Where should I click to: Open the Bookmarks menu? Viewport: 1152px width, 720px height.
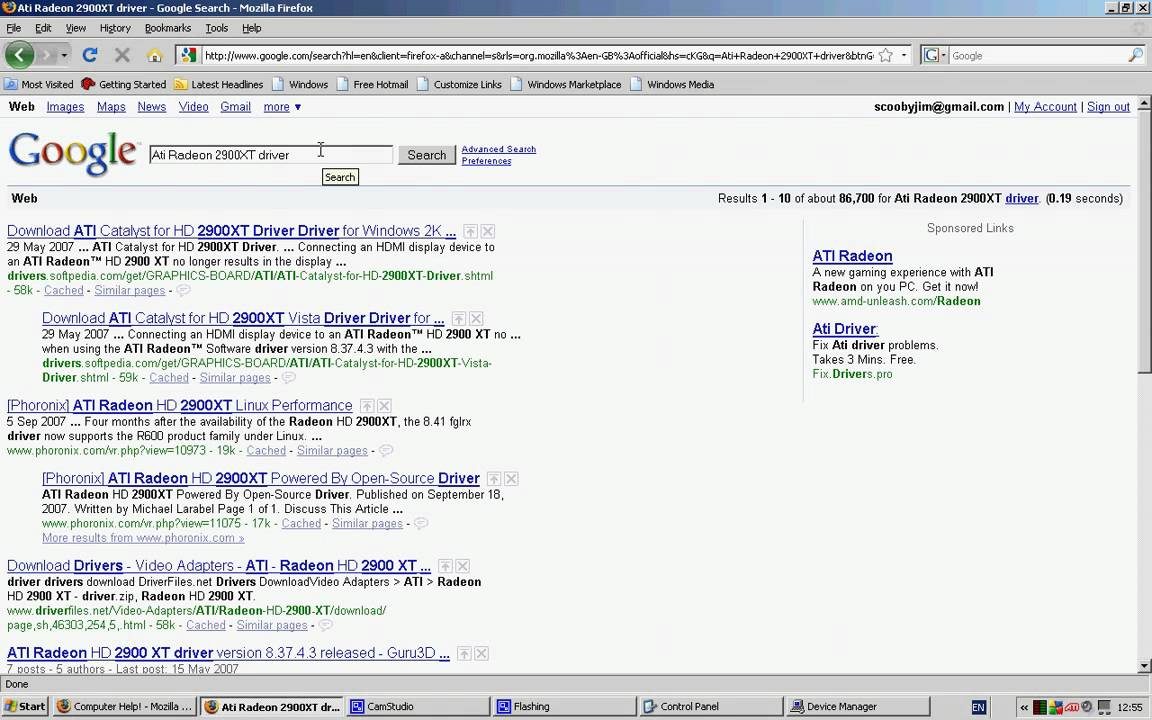(168, 28)
